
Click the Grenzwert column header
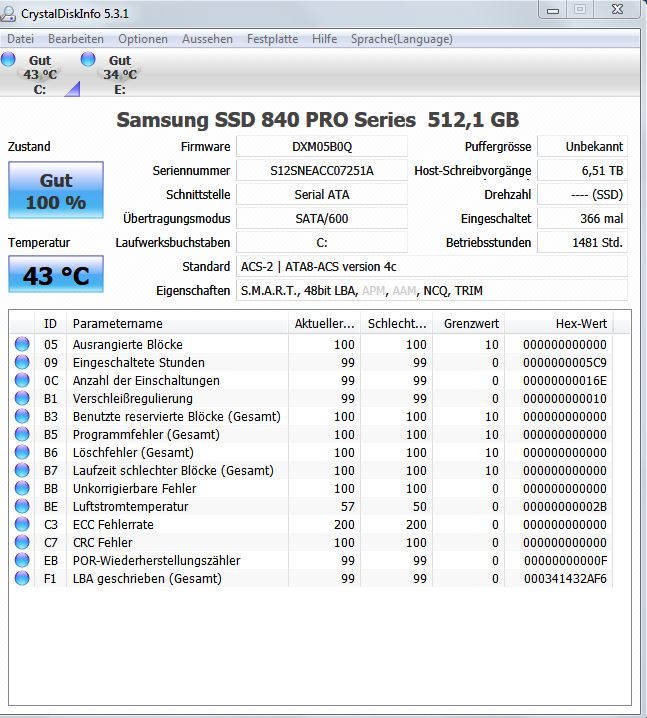coord(469,324)
